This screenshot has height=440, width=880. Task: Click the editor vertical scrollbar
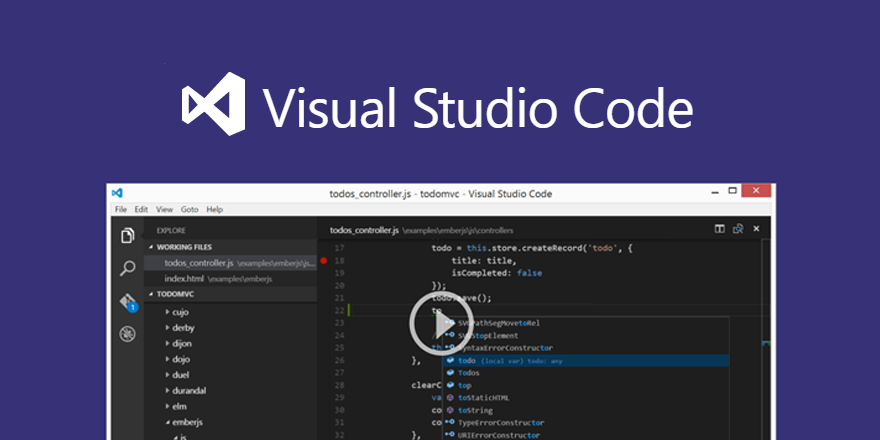pyautogui.click(x=766, y=340)
